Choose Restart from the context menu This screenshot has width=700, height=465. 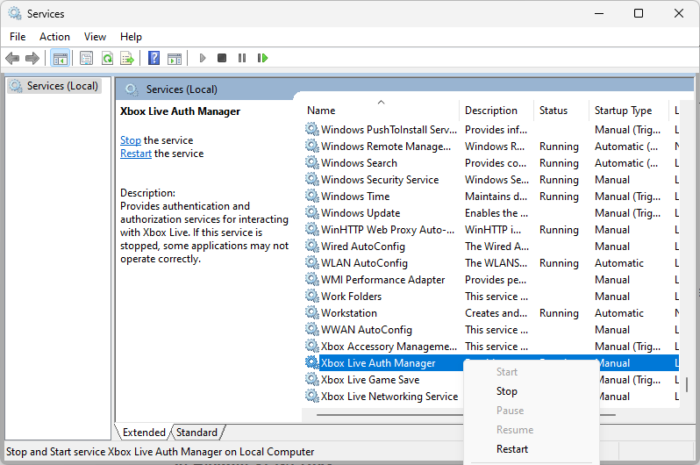(x=512, y=449)
